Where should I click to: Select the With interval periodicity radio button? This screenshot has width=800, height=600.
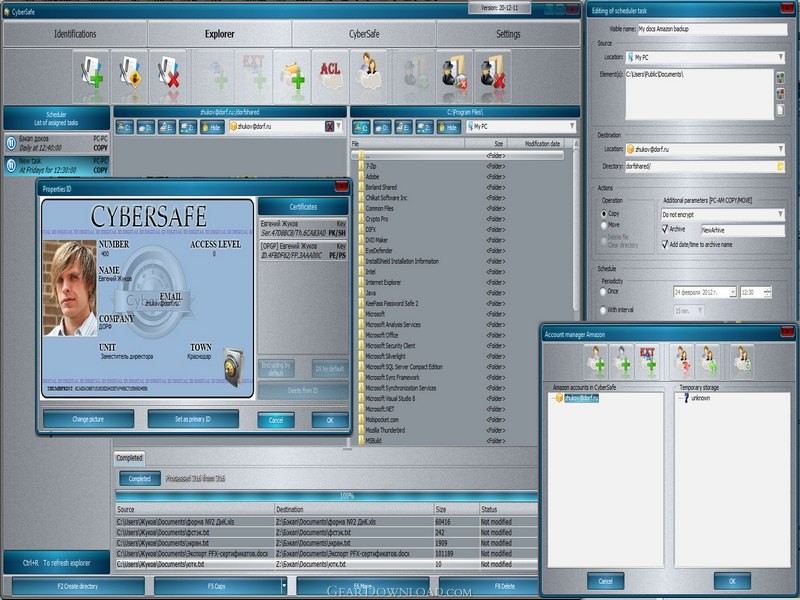603,310
